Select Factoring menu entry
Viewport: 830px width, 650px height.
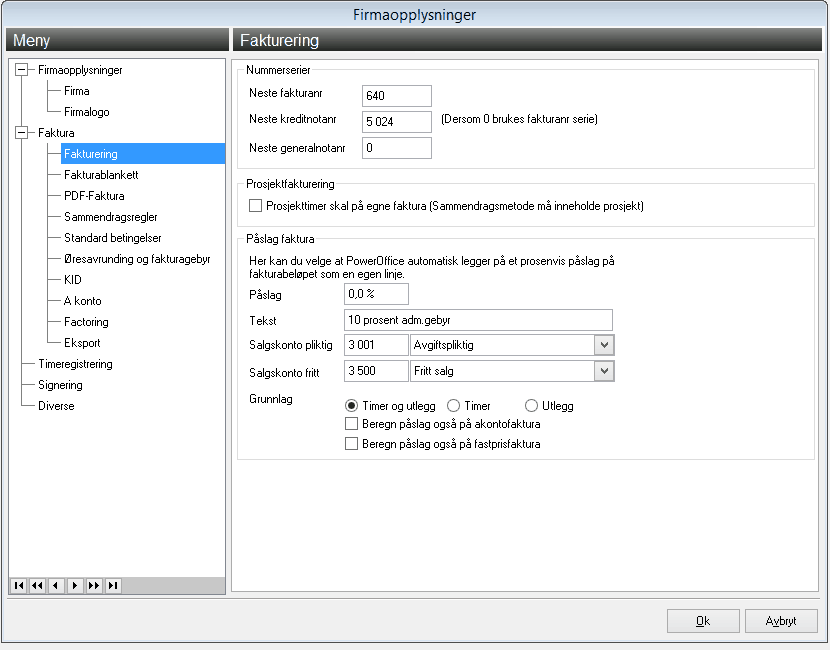pos(86,322)
